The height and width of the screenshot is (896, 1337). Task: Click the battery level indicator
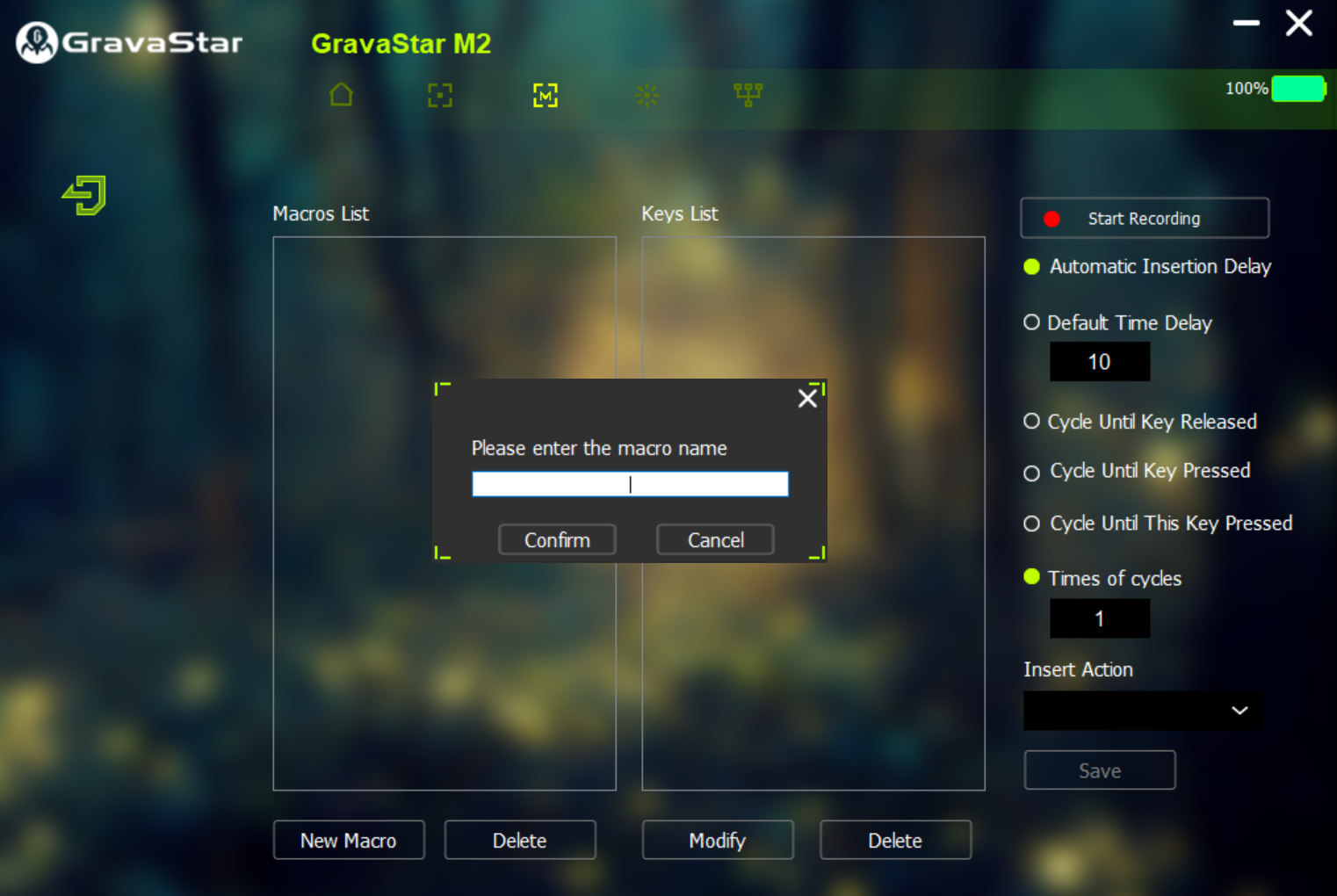[1298, 88]
